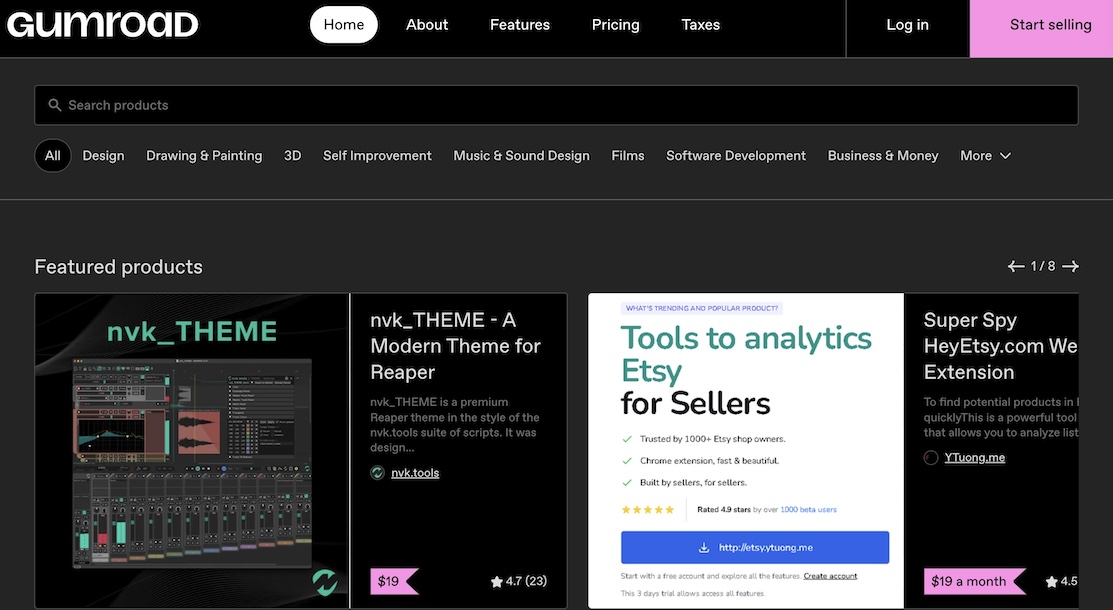Click the green nvk logo badge on thumbnail
This screenshot has height=610, width=1113.
pyautogui.click(x=325, y=583)
